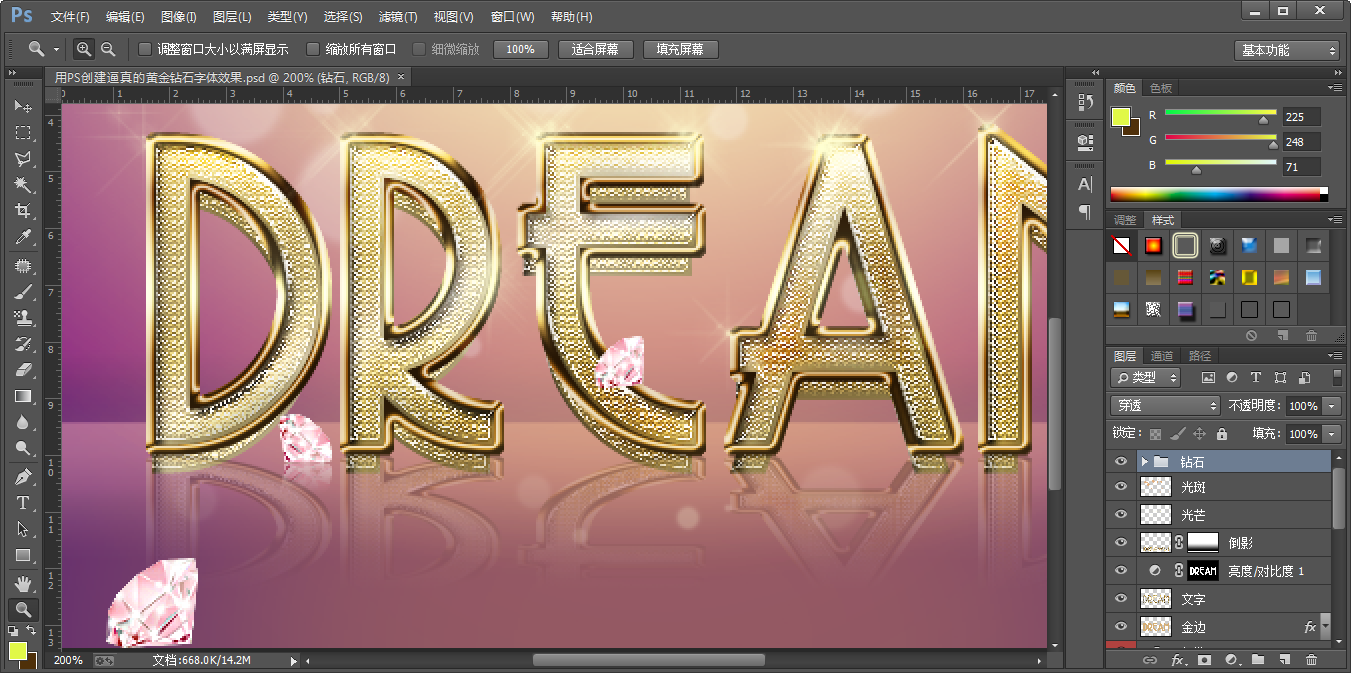Hide the 光斑 layer
Screen dimensions: 1351x673
(1120, 487)
